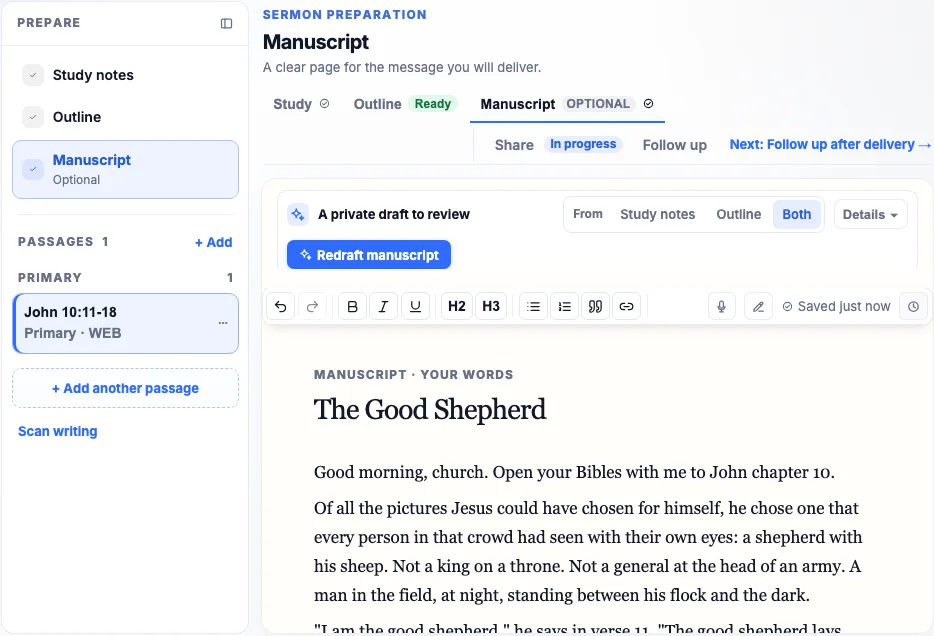Expand the Details dropdown
This screenshot has width=934, height=636.
[870, 214]
